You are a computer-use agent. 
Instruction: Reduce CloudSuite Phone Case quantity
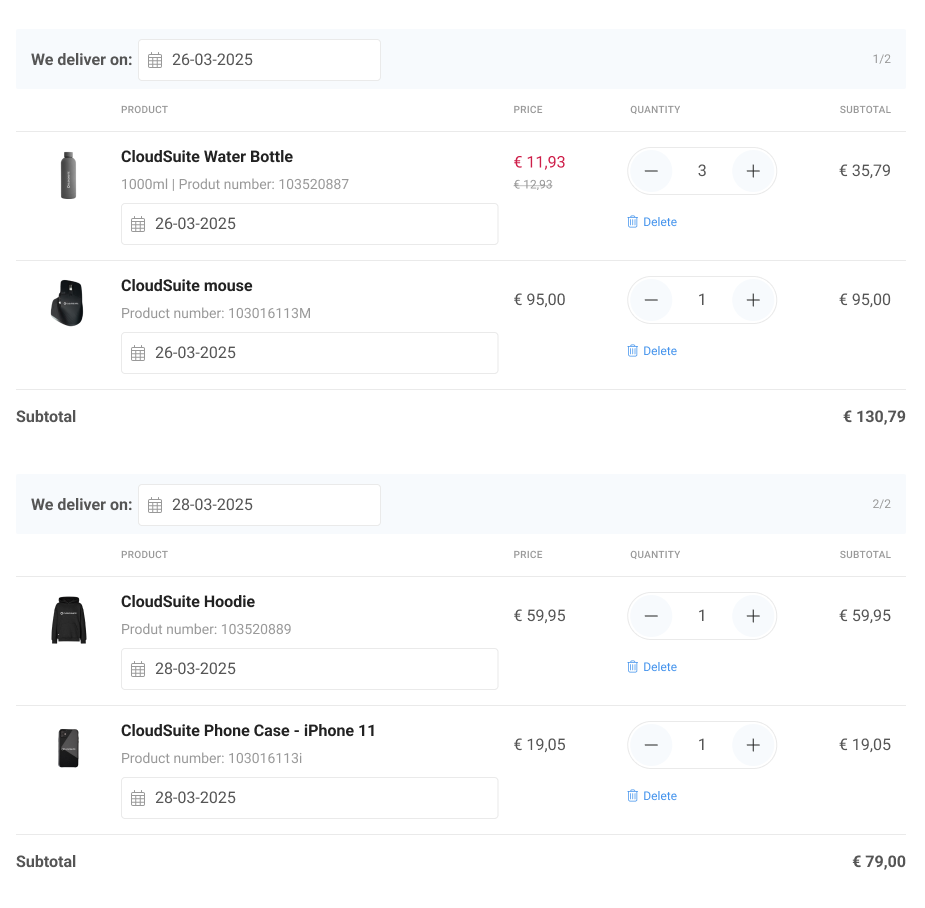(651, 745)
